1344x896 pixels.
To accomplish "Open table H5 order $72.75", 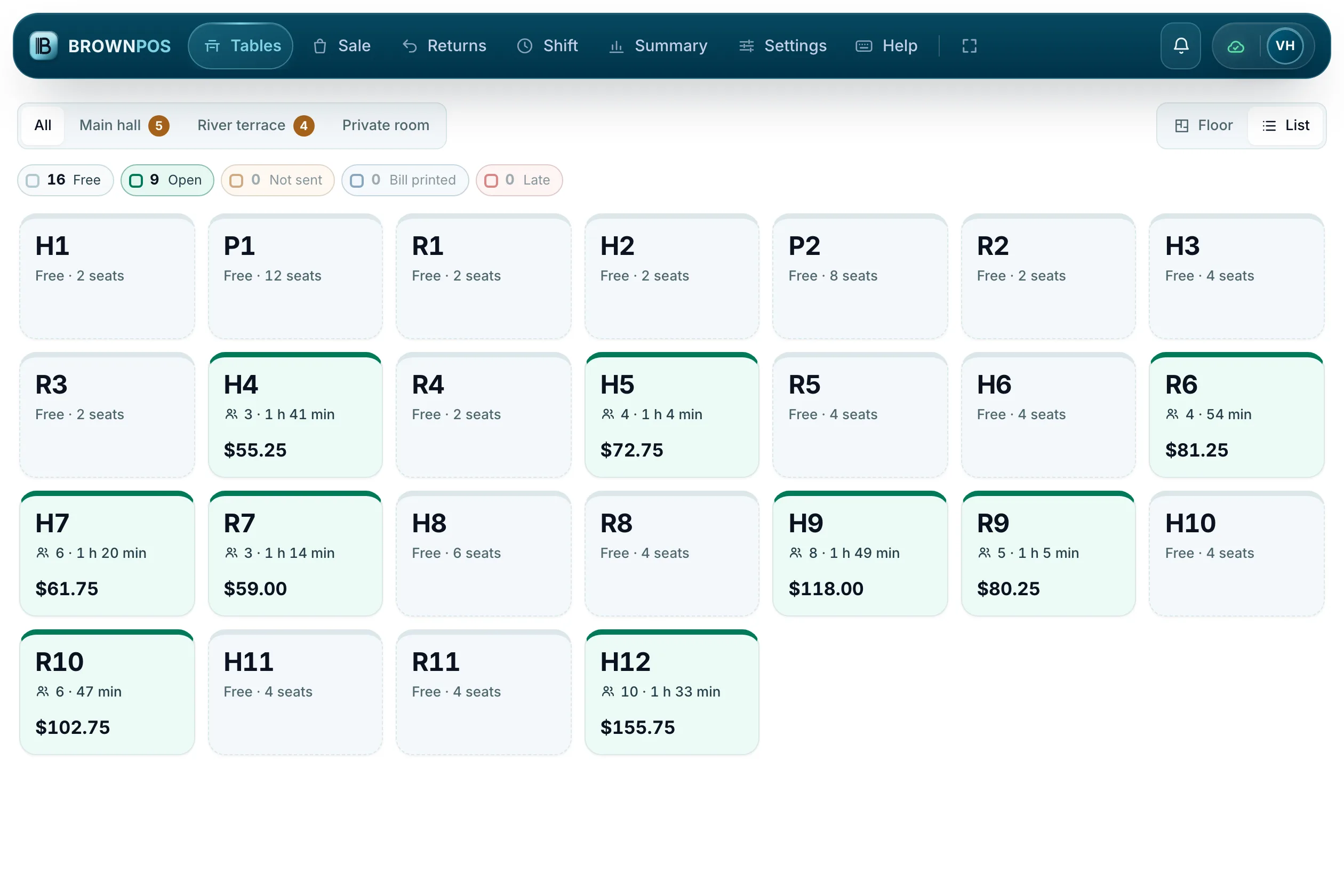I will [672, 415].
